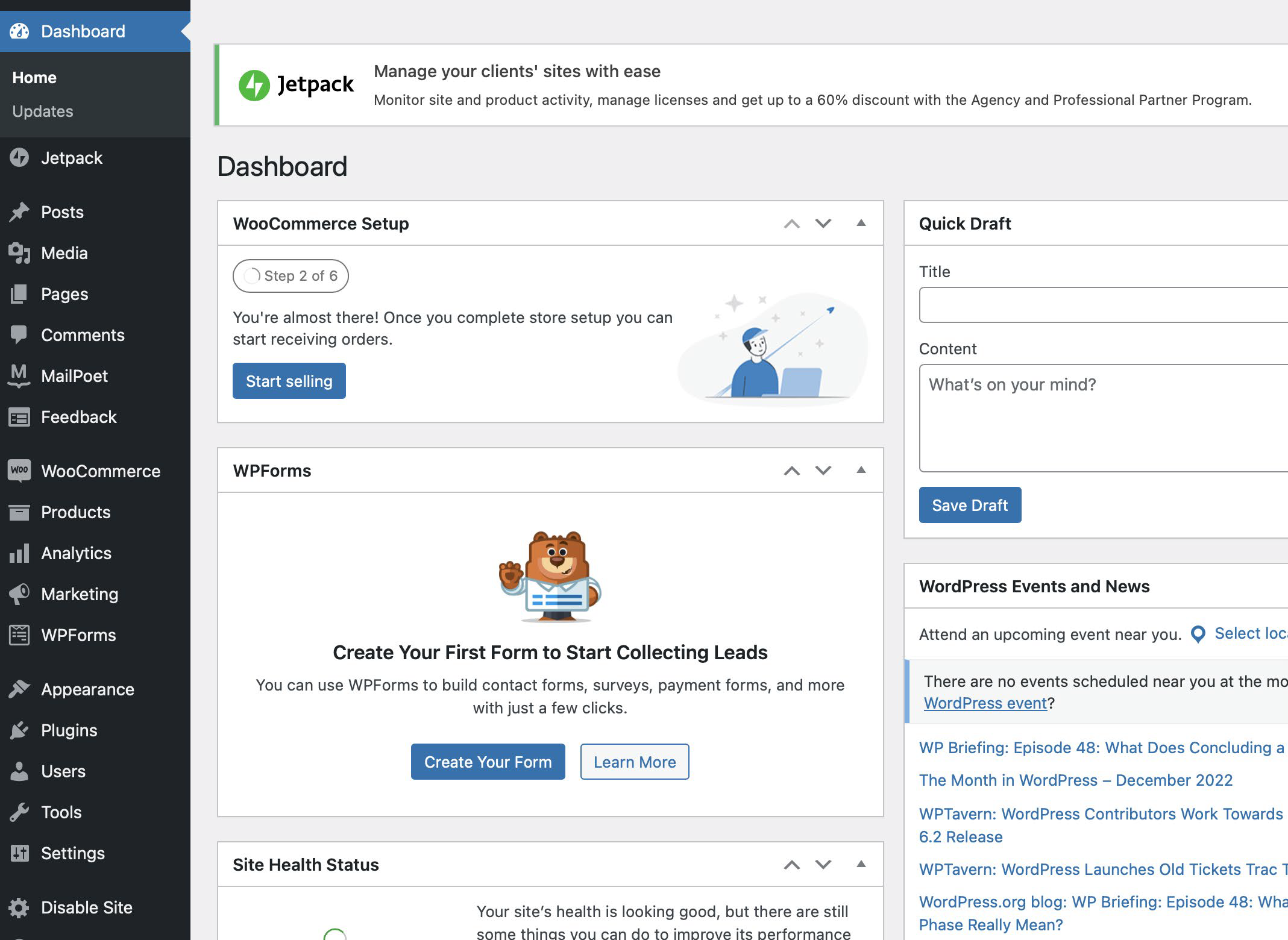Click the Settings sliders icon

(19, 853)
